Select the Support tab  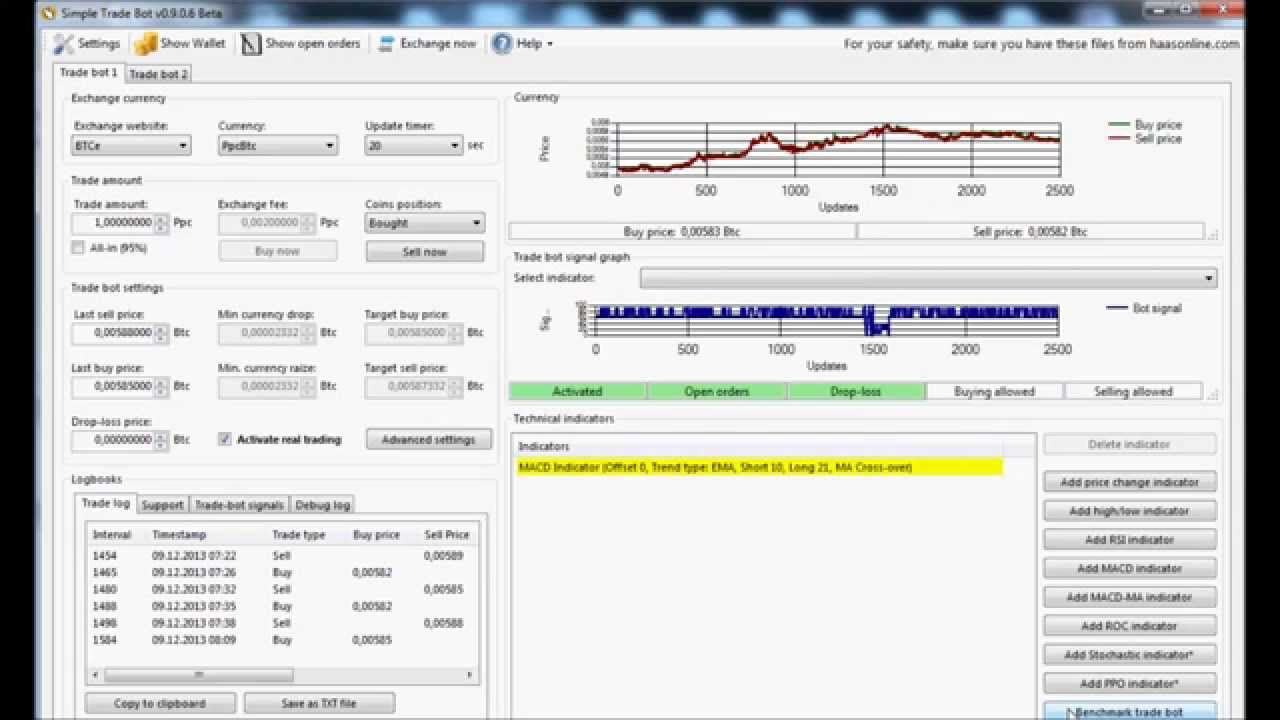pyautogui.click(x=162, y=505)
